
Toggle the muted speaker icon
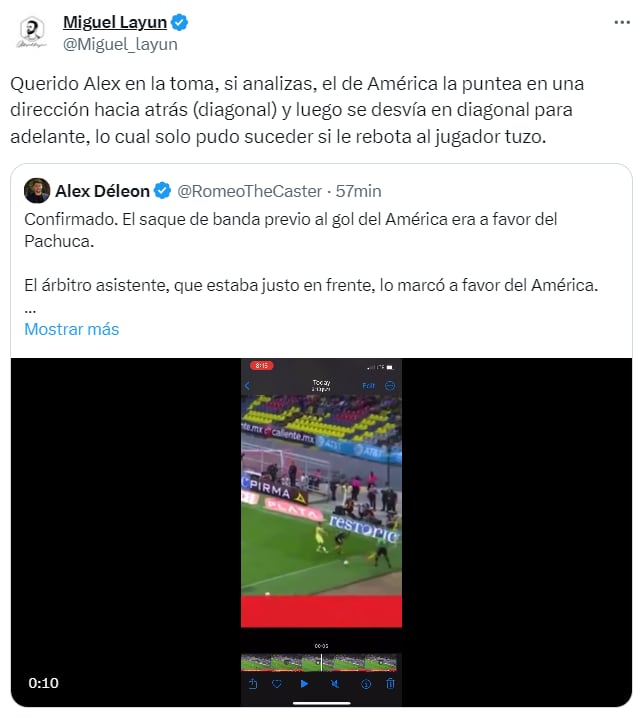(335, 684)
